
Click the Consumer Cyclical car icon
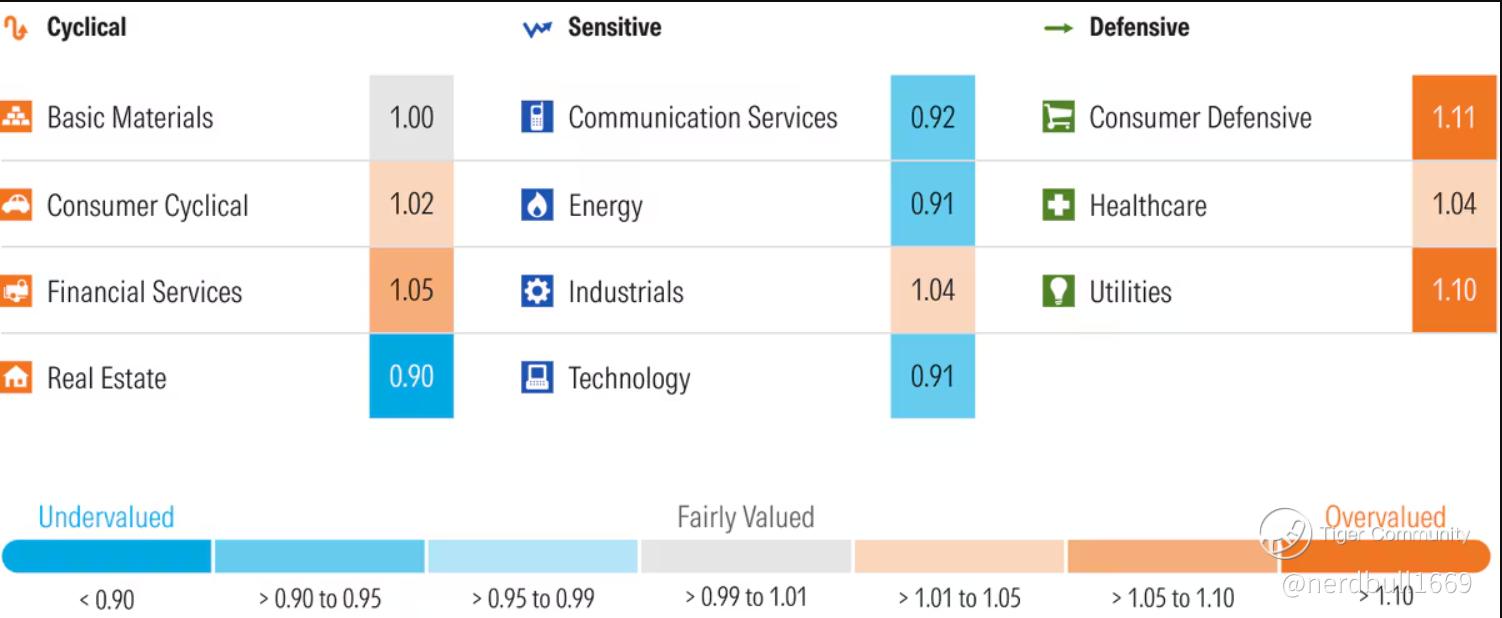15,205
